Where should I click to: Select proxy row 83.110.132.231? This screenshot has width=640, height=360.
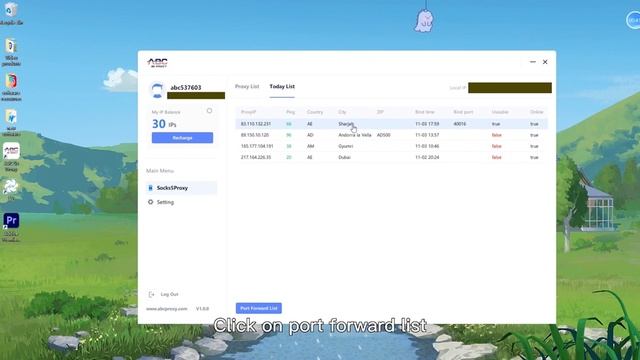[391, 124]
